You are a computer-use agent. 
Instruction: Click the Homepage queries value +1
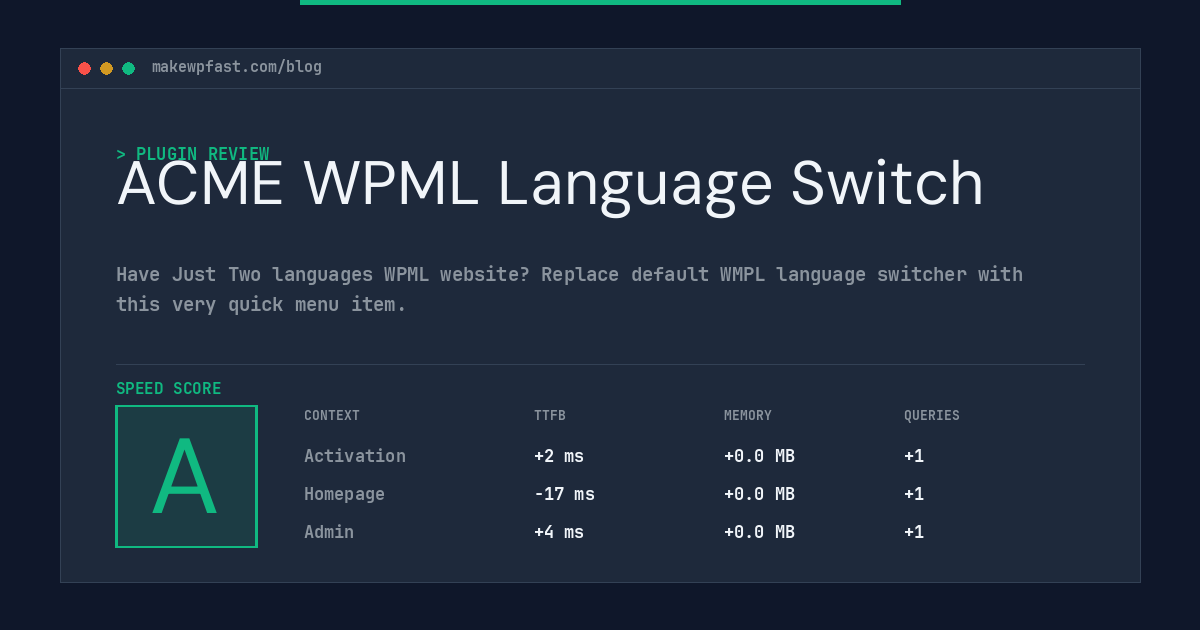[914, 494]
